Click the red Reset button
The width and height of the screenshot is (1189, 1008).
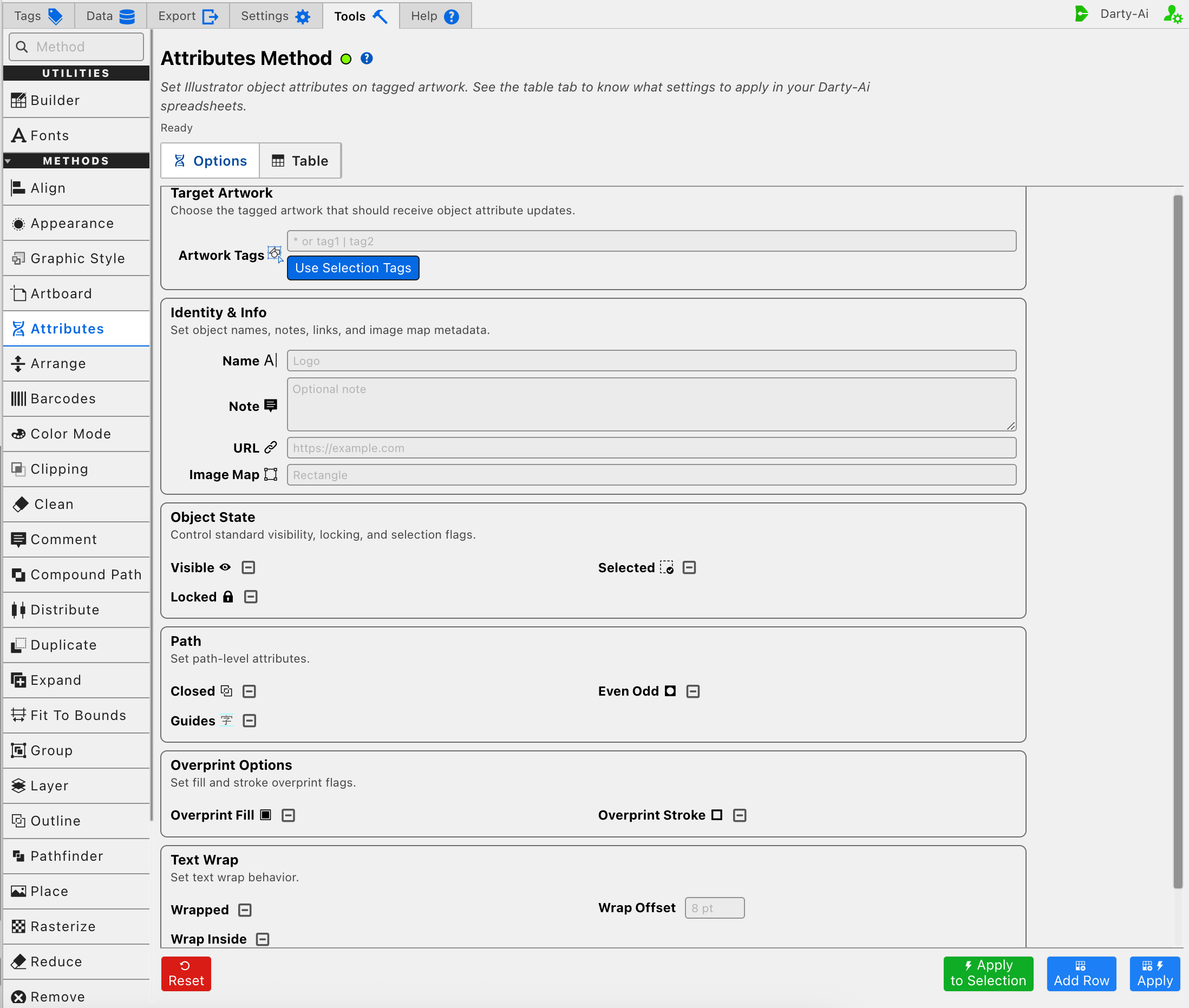tap(186, 974)
